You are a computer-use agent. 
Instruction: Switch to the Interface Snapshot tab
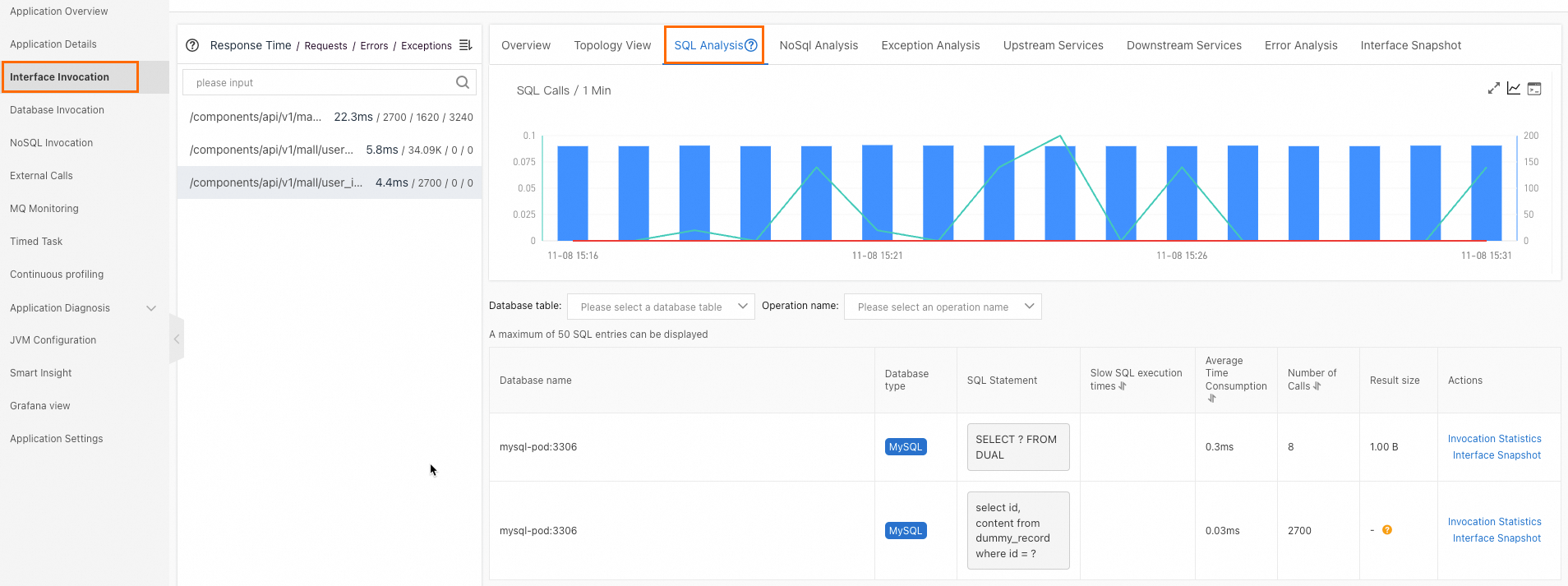[1411, 45]
